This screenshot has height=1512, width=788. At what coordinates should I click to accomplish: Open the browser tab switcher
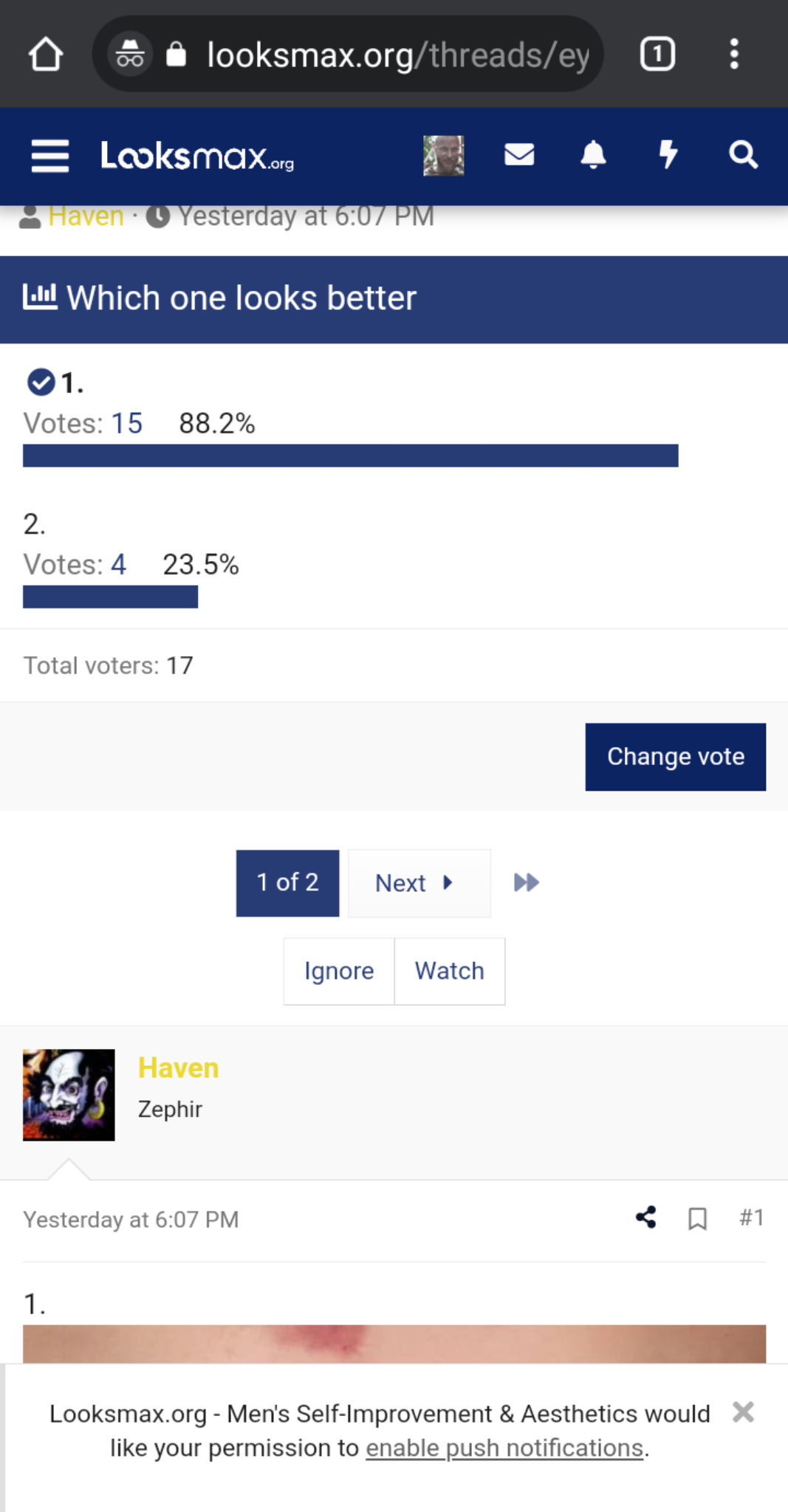tap(657, 54)
